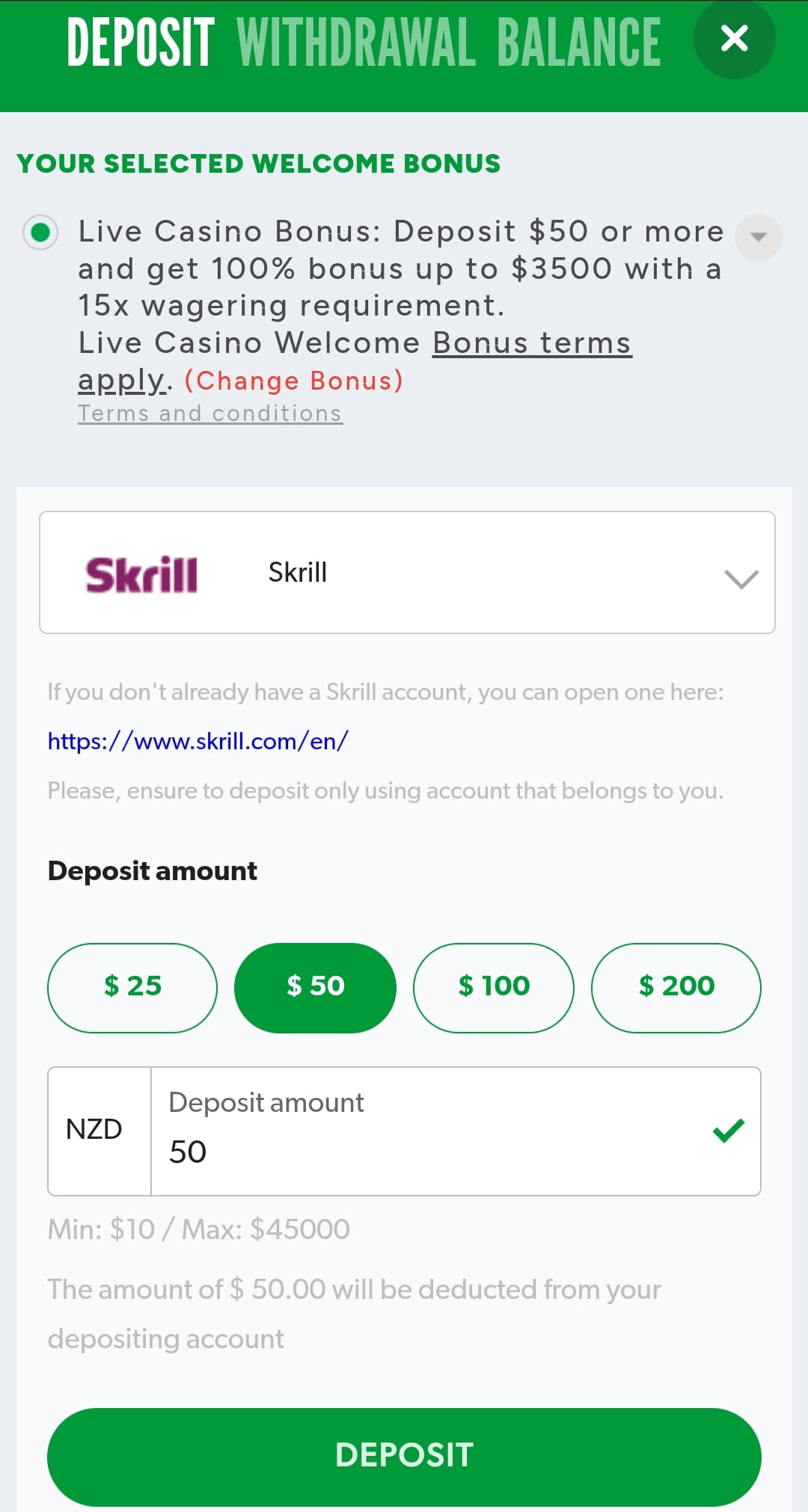Choose the $ 25 deposit amount
Viewport: 808px width, 1512px height.
tap(132, 987)
